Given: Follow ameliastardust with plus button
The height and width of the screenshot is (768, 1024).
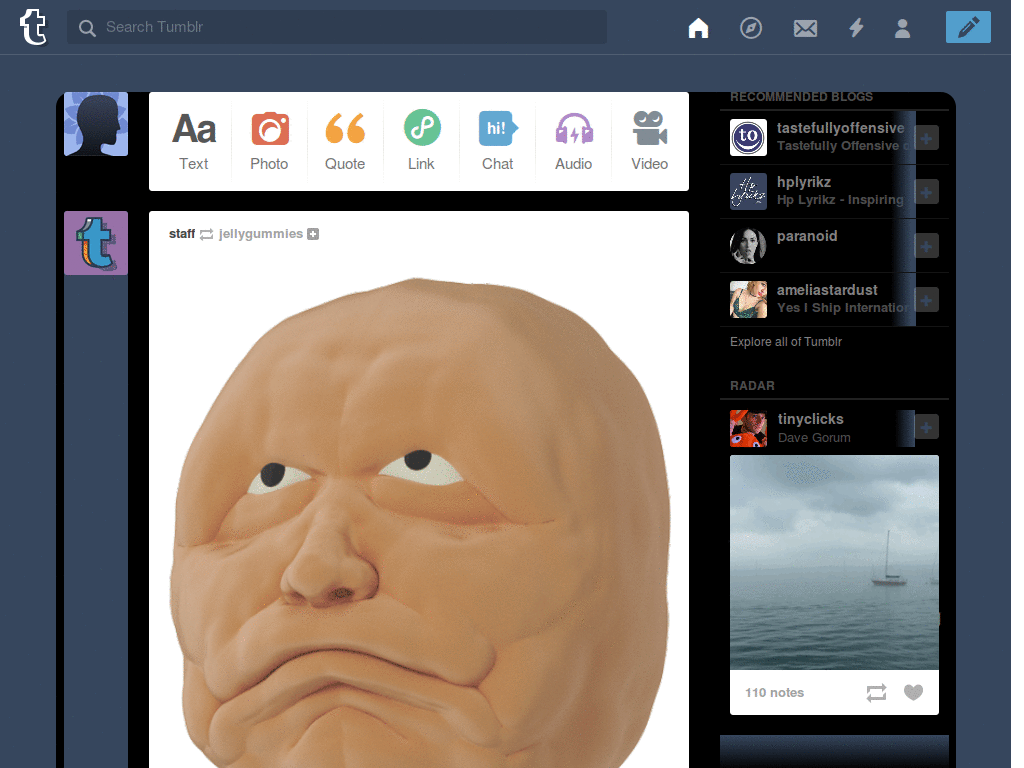Looking at the screenshot, I should click(926, 300).
